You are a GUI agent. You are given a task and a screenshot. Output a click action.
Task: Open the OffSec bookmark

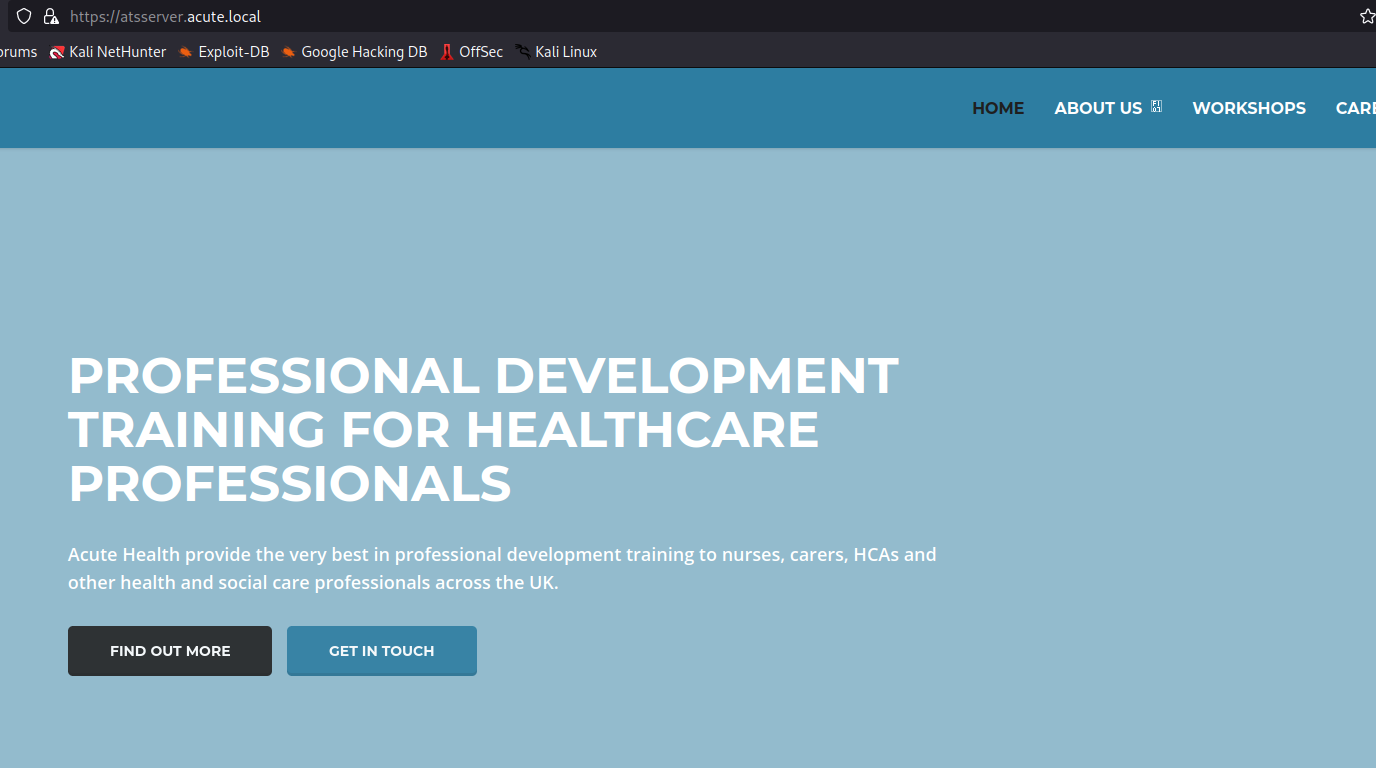pyautogui.click(x=472, y=52)
